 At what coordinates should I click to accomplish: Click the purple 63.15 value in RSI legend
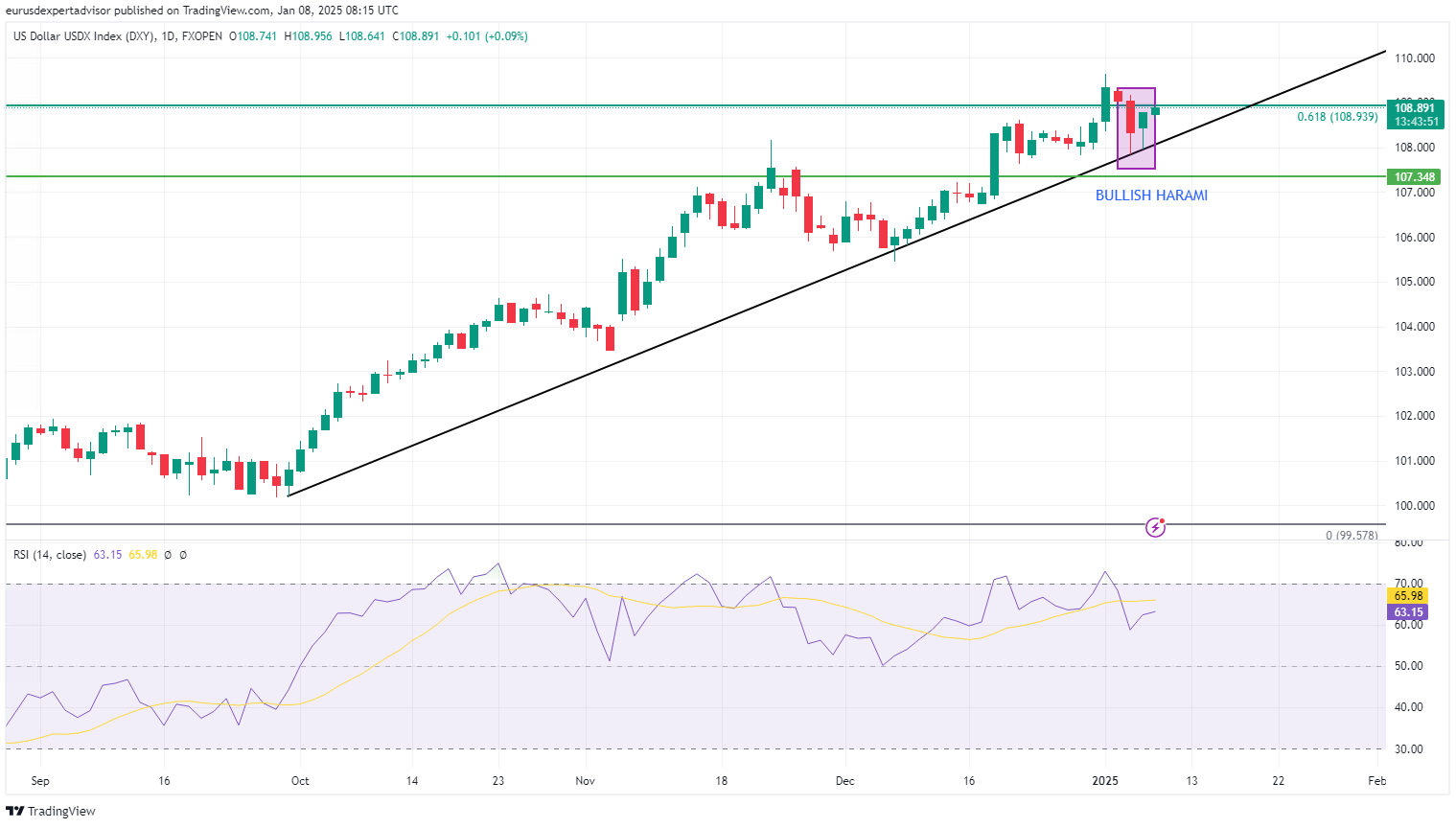[107, 555]
